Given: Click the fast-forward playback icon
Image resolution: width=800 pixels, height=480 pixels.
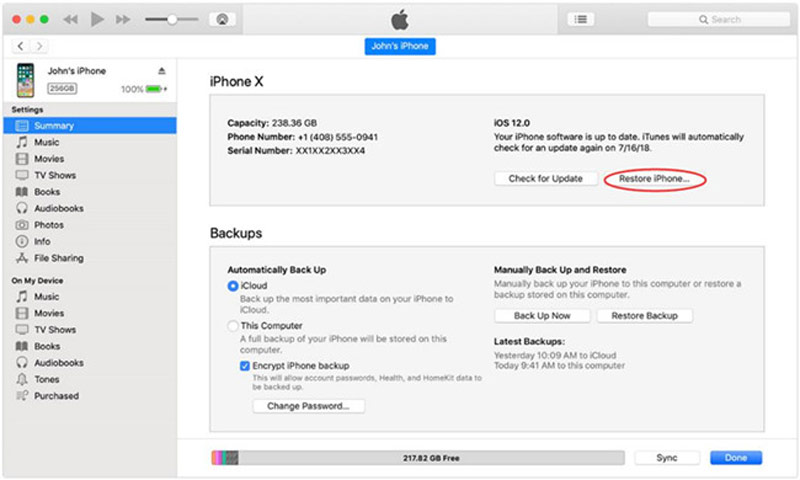Looking at the screenshot, I should point(123,19).
